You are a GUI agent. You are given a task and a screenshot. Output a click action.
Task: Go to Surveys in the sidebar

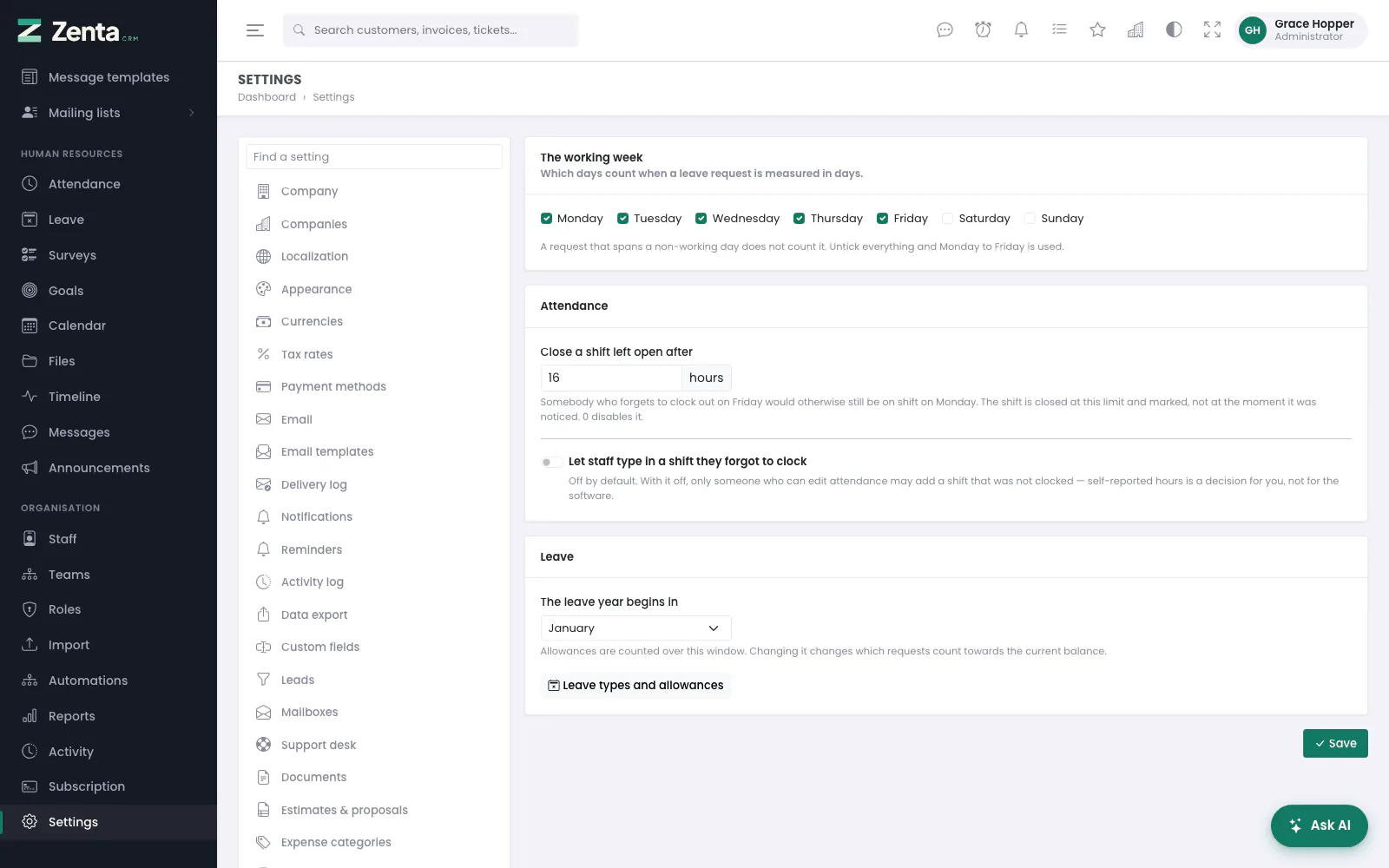click(x=108, y=255)
